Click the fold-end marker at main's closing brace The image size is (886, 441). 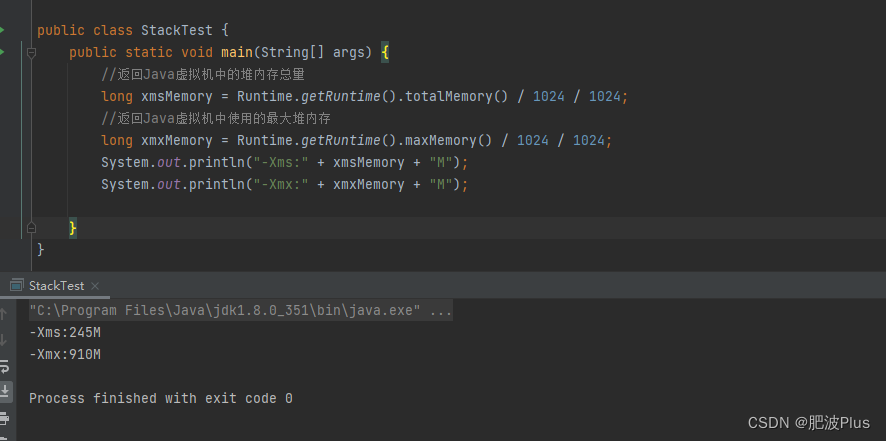tap(31, 228)
